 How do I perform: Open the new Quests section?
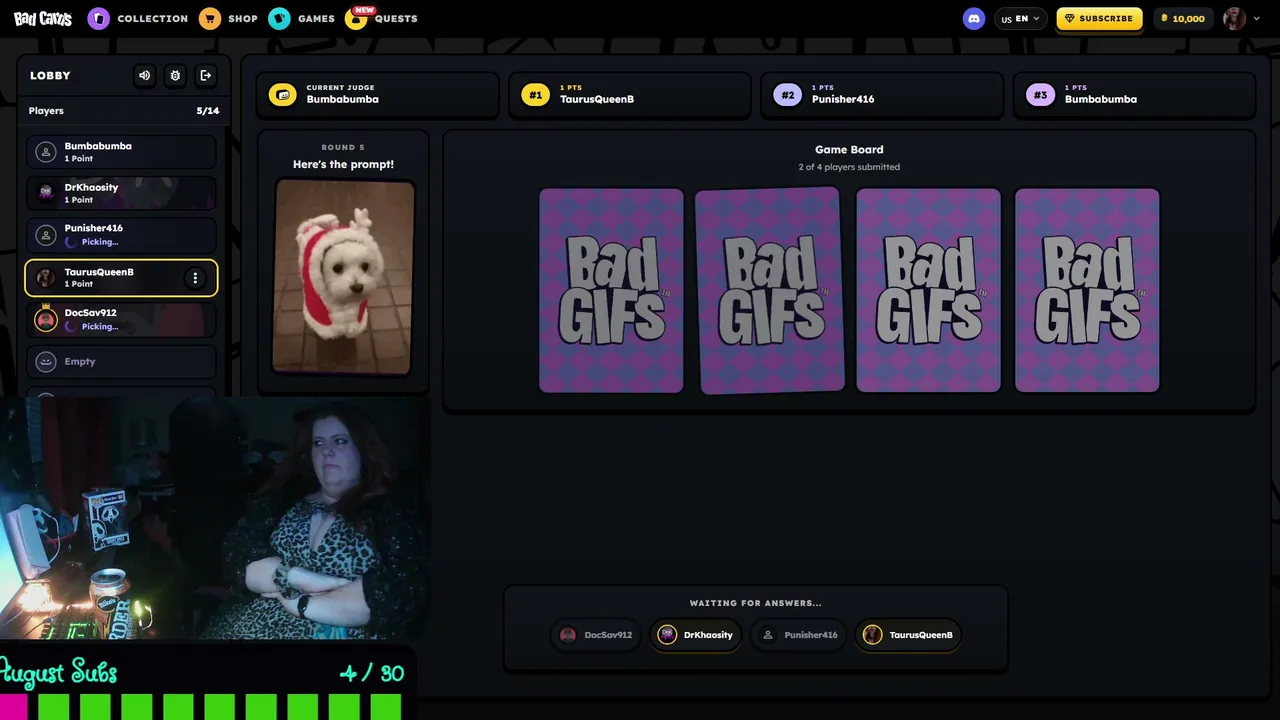pos(382,18)
